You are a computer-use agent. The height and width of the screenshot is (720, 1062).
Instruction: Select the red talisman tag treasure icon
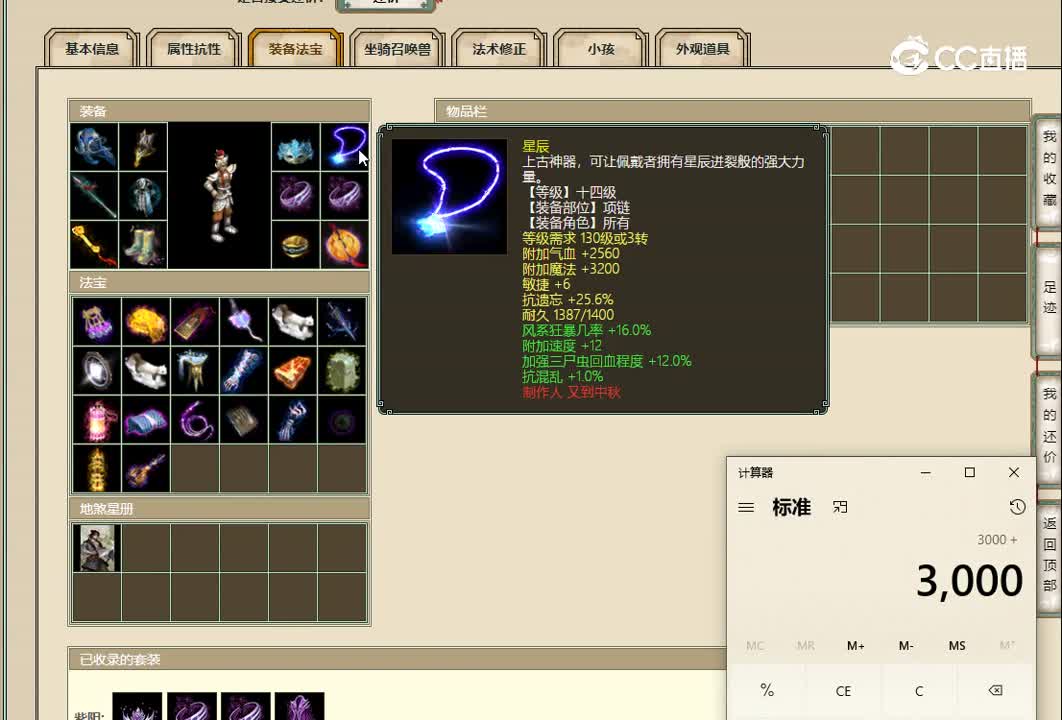tap(195, 322)
